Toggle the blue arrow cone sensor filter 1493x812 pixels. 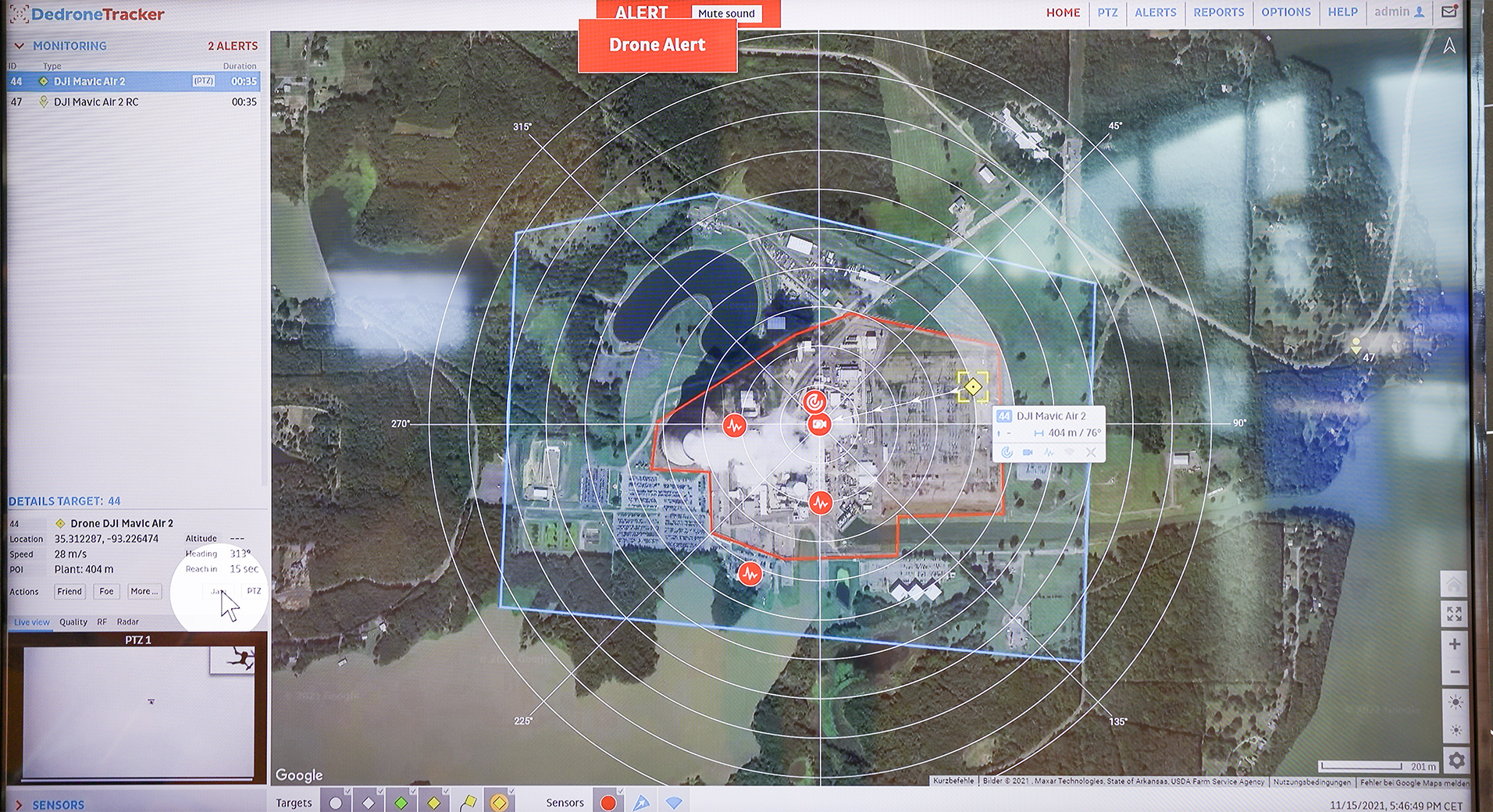coord(641,802)
